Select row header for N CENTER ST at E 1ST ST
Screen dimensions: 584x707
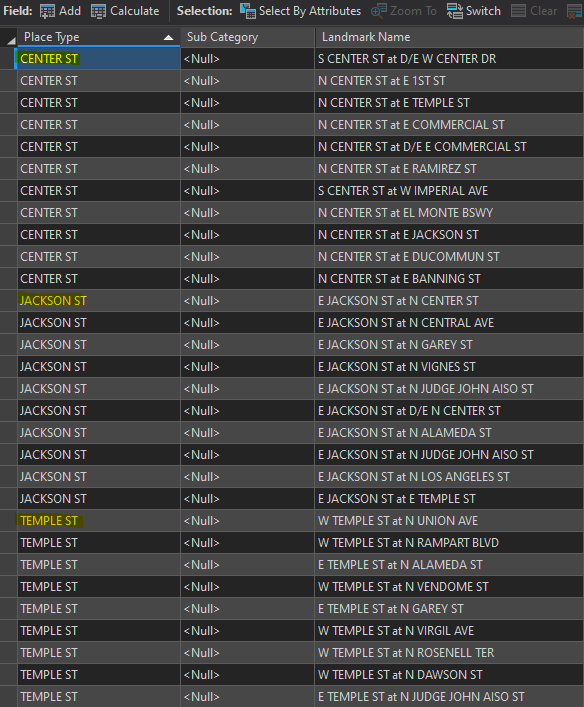pos(9,81)
